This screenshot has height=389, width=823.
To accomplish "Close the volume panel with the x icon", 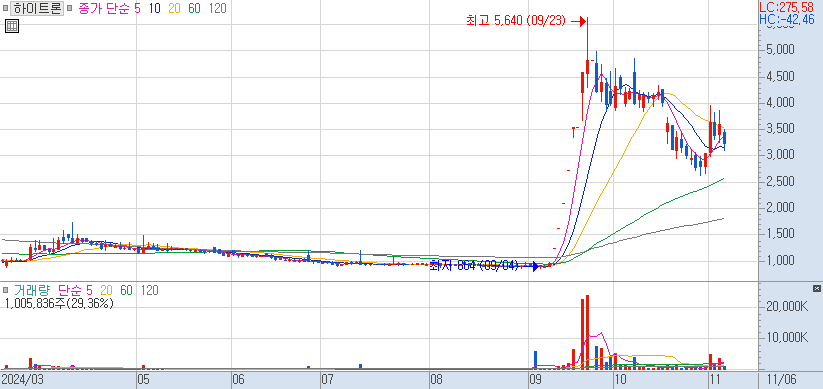I will (x=816, y=288).
